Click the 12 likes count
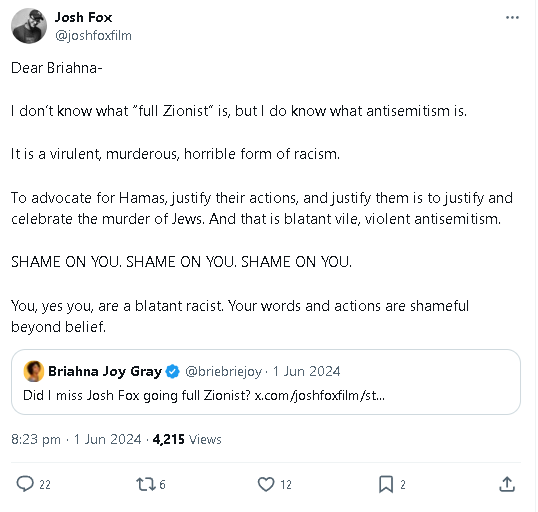538x512 pixels. pyautogui.click(x=286, y=485)
